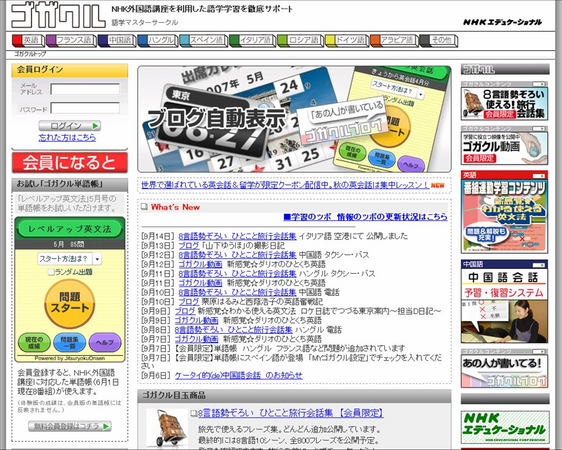This screenshot has height=450, width=562.
Task: Open the ロシア語 language tab
Action: 300,40
